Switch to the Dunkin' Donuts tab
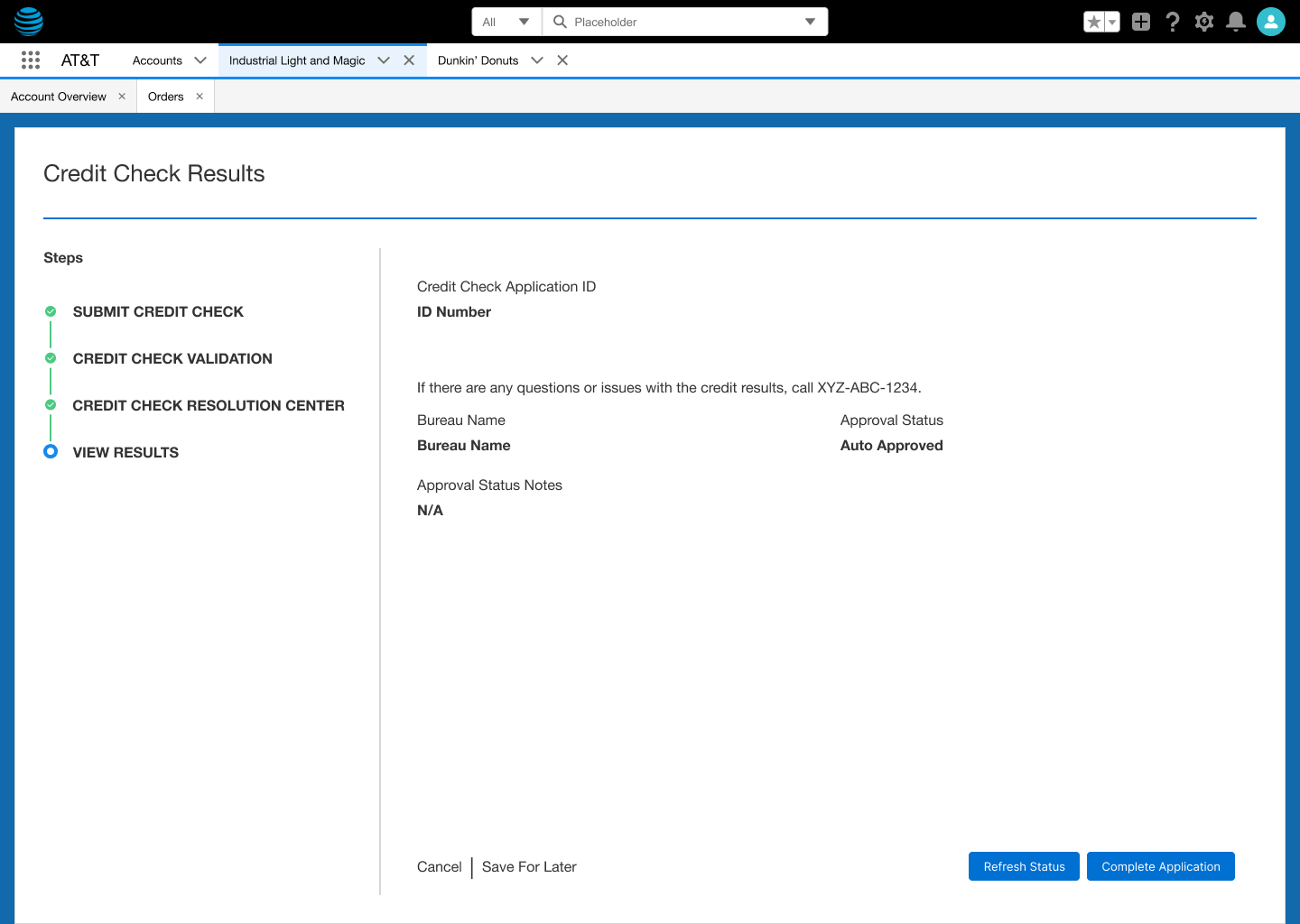Image resolution: width=1300 pixels, height=924 pixels. tap(478, 60)
